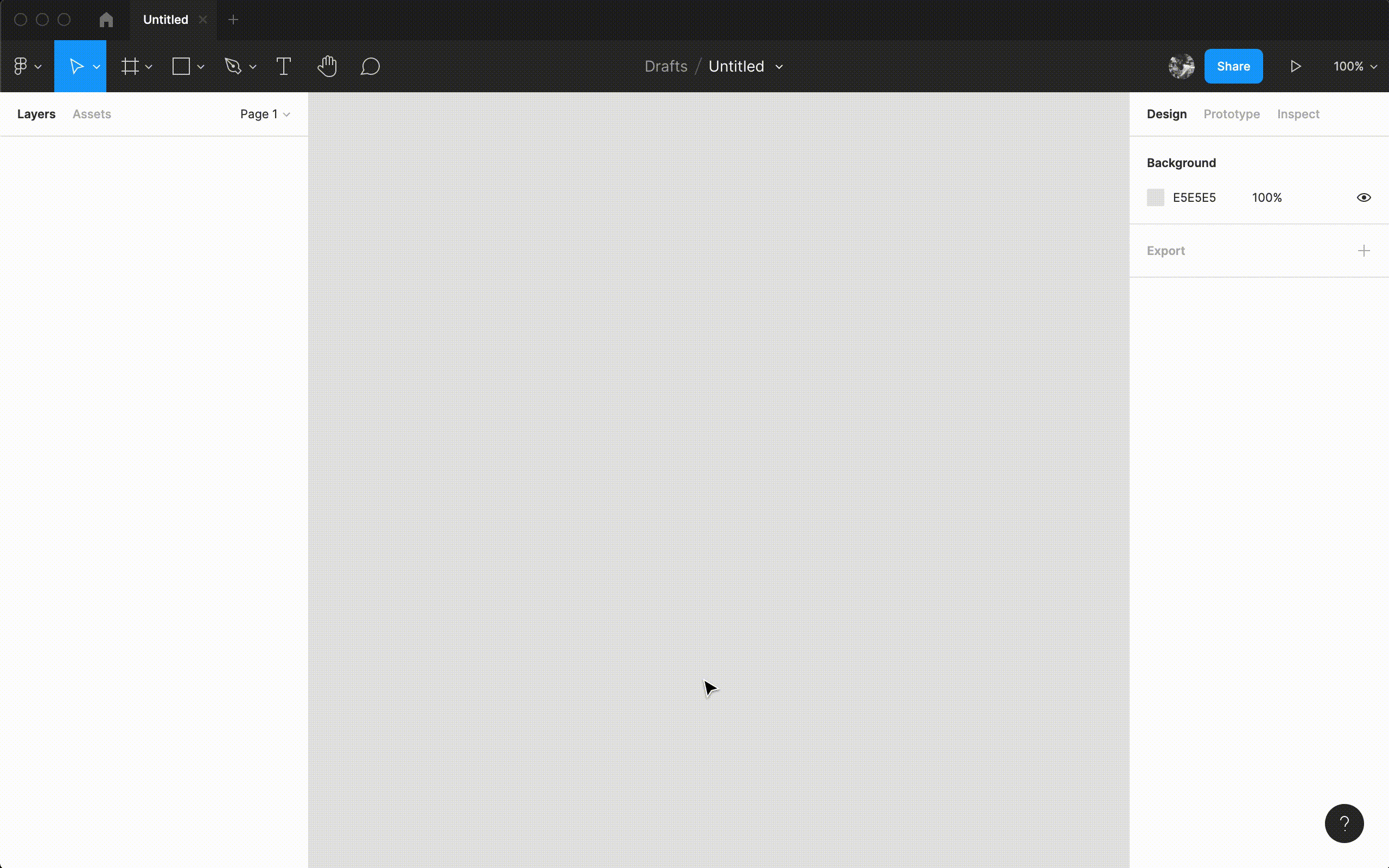Open the Help question mark button
This screenshot has height=868, width=1389.
tap(1343, 823)
